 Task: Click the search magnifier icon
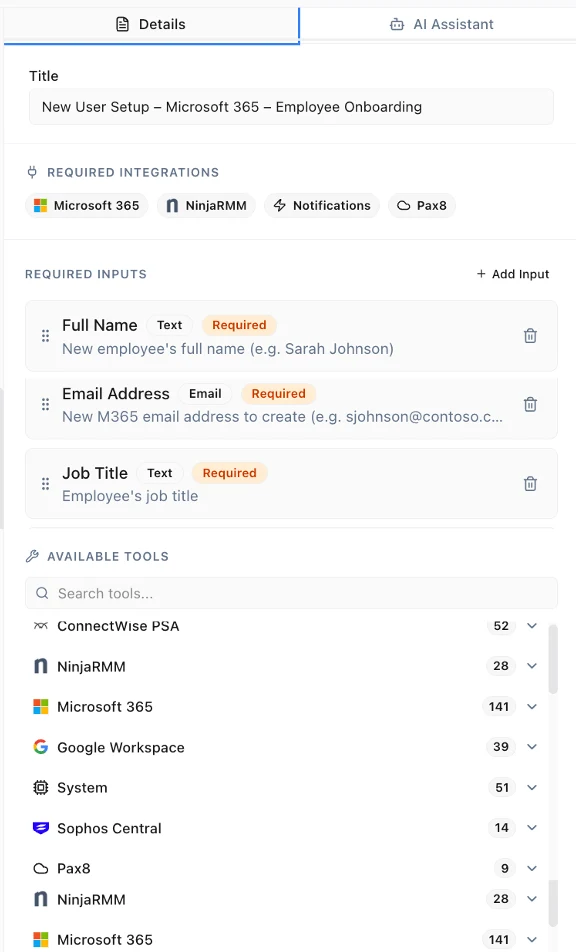pyautogui.click(x=42, y=593)
